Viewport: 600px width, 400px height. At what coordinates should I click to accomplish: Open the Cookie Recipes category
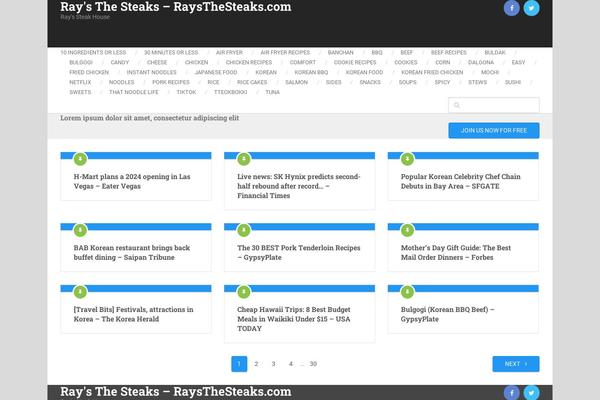tap(355, 62)
